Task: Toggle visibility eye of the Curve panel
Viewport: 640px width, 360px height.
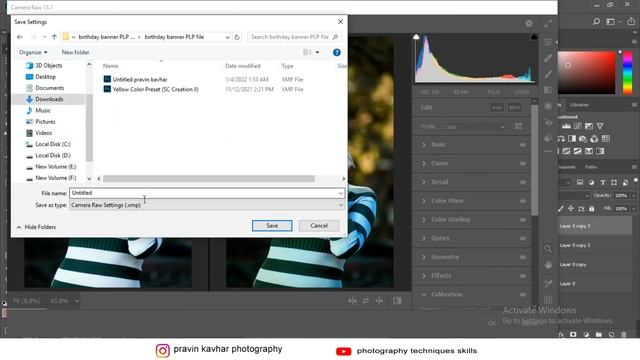Action: coord(523,164)
